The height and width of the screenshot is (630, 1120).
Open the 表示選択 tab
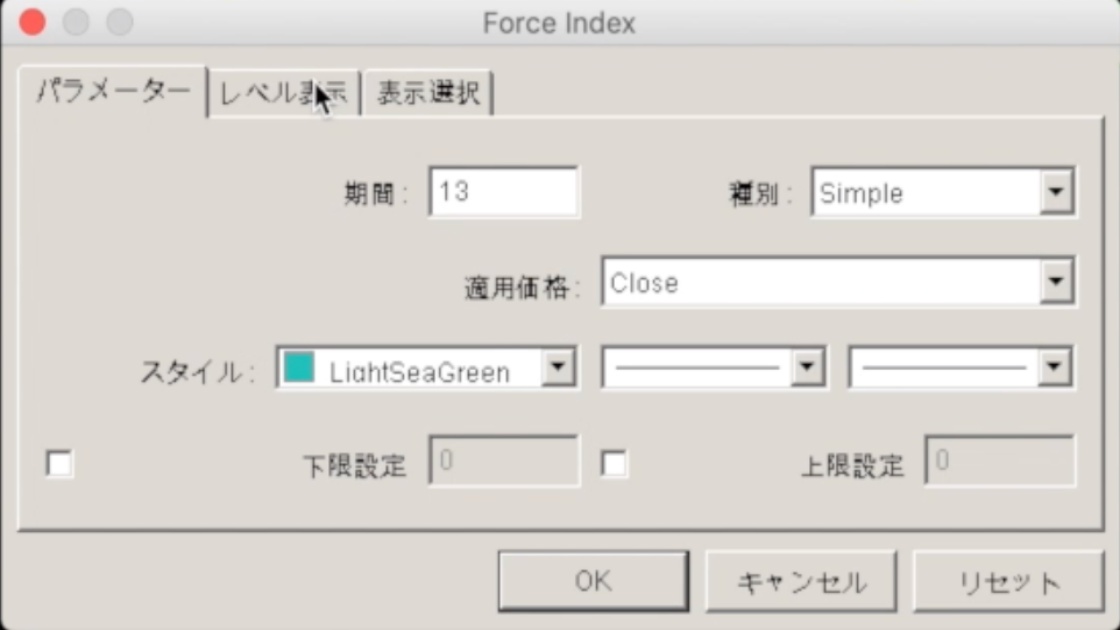coord(428,93)
